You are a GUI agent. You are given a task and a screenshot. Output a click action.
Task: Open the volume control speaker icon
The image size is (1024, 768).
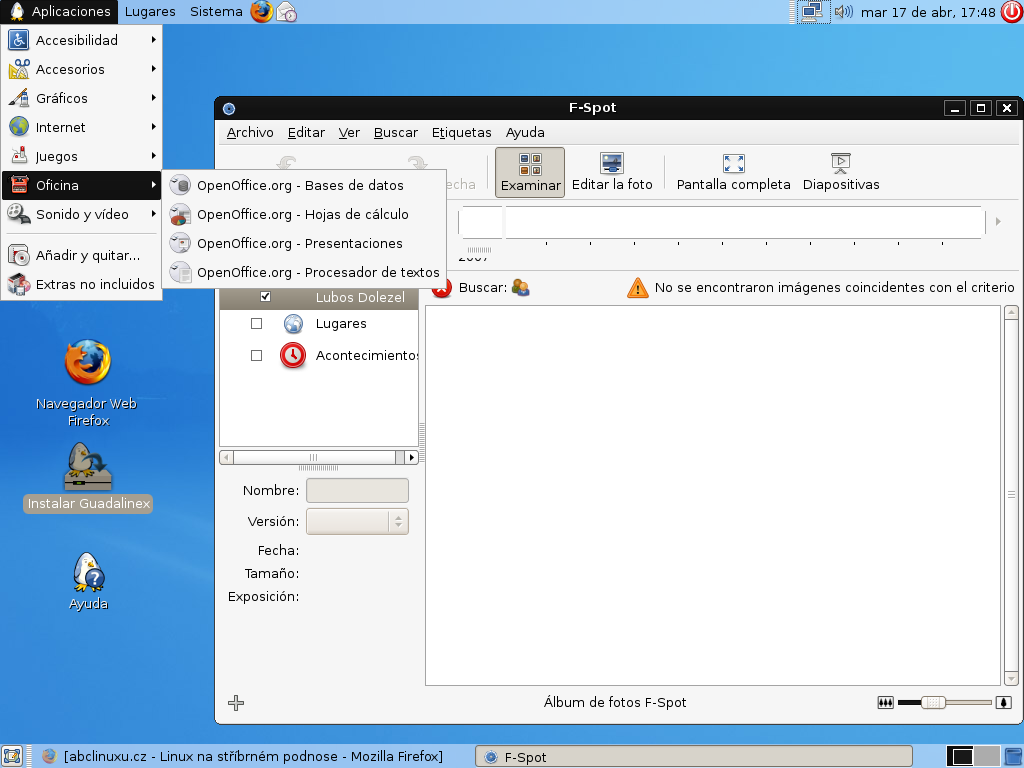coord(843,12)
